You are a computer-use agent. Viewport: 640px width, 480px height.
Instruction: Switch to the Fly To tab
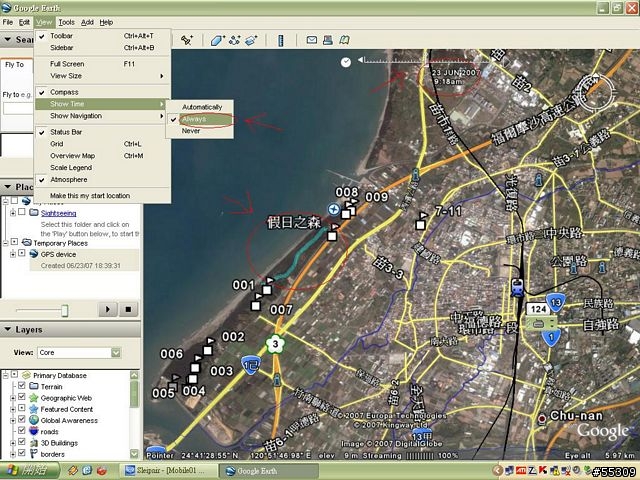click(14, 65)
